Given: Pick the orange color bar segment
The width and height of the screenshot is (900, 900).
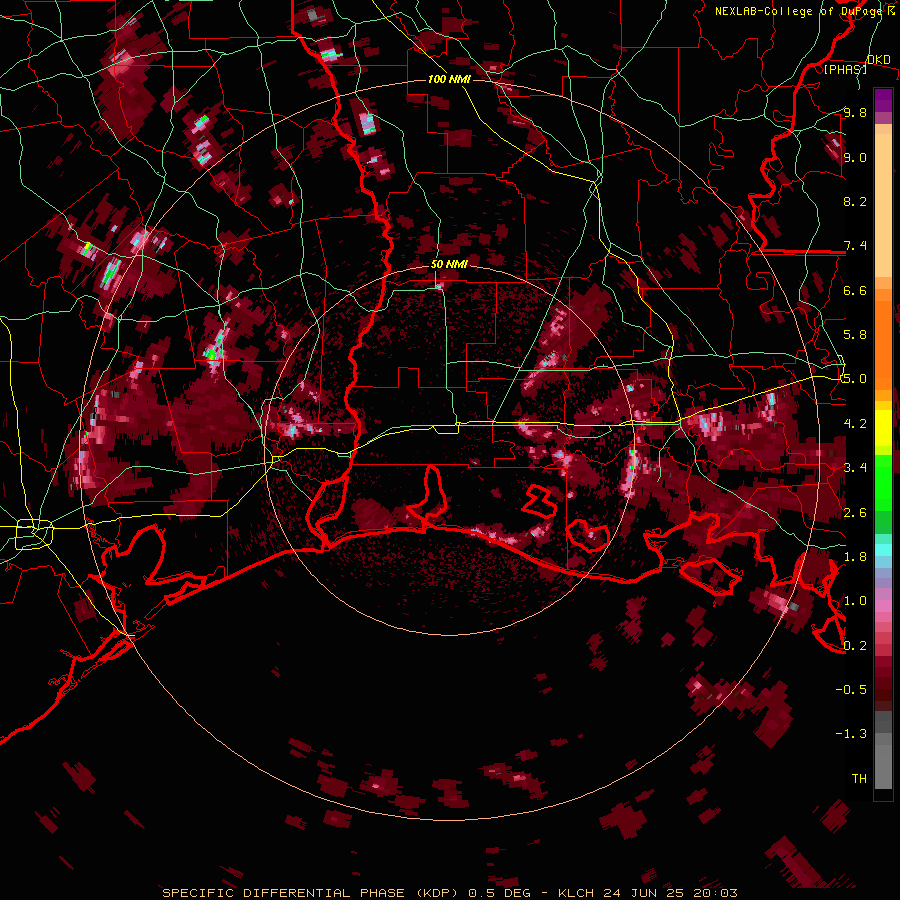Looking at the screenshot, I should click(883, 339).
